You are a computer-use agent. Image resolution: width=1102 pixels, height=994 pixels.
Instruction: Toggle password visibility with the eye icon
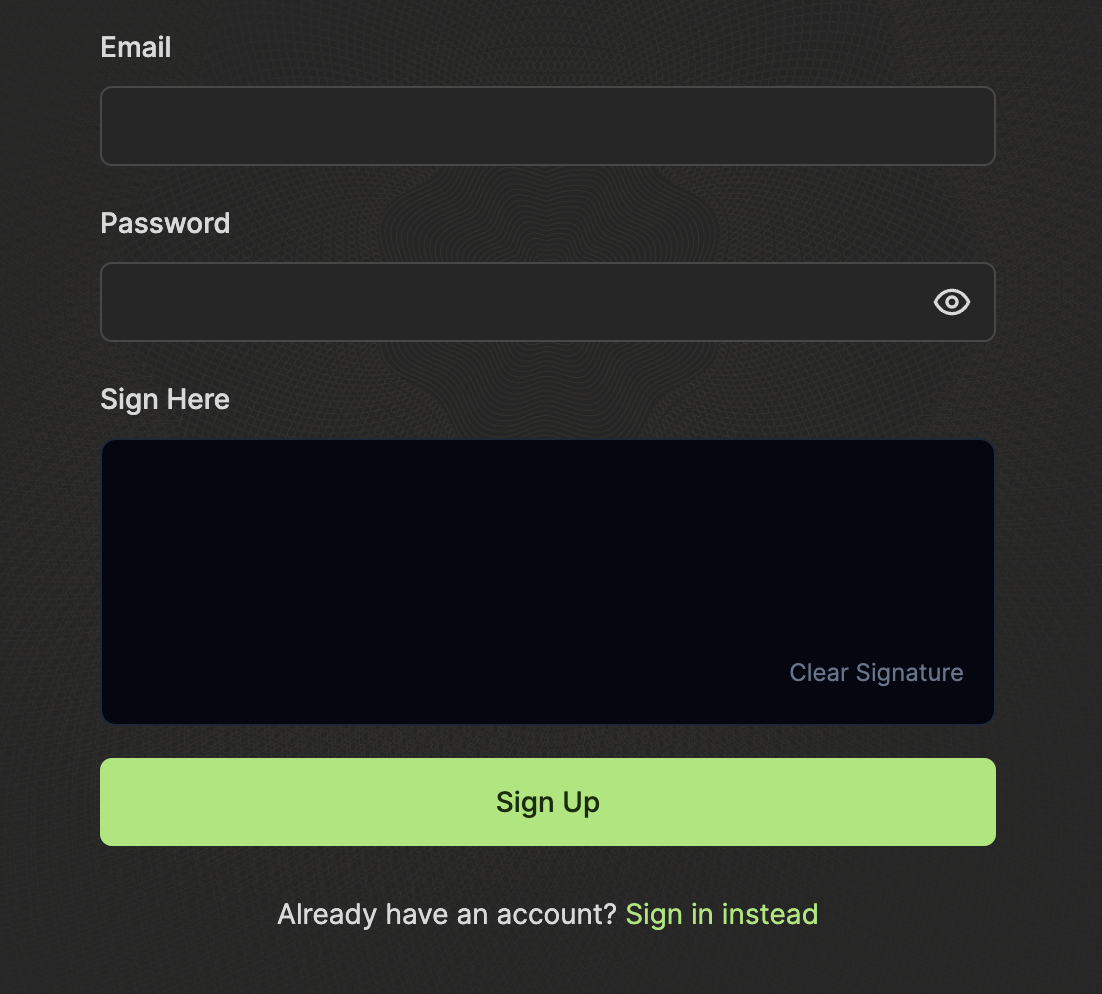(951, 302)
